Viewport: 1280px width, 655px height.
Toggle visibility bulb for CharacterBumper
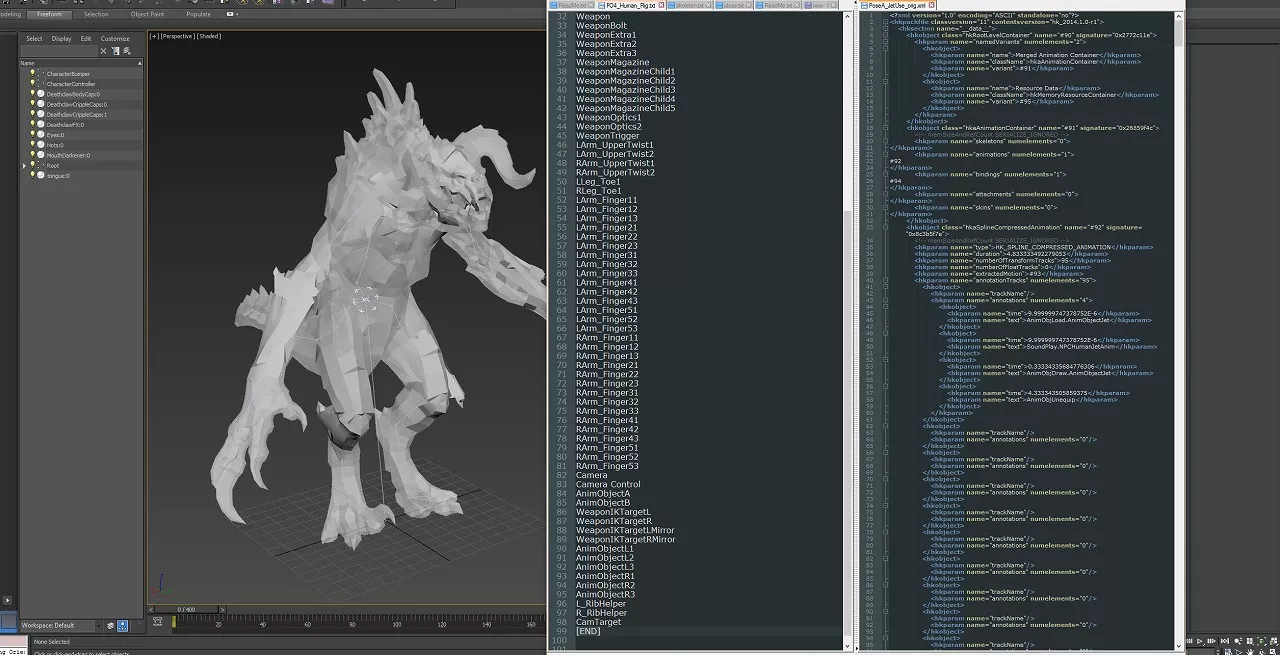coord(32,73)
